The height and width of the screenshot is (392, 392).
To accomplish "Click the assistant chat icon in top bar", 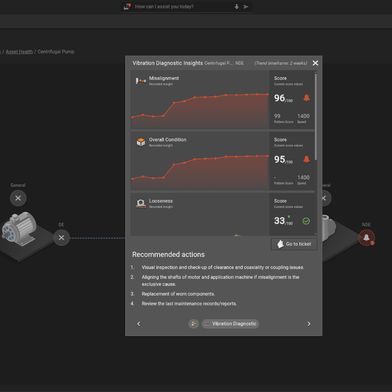I will pyautogui.click(x=126, y=6).
